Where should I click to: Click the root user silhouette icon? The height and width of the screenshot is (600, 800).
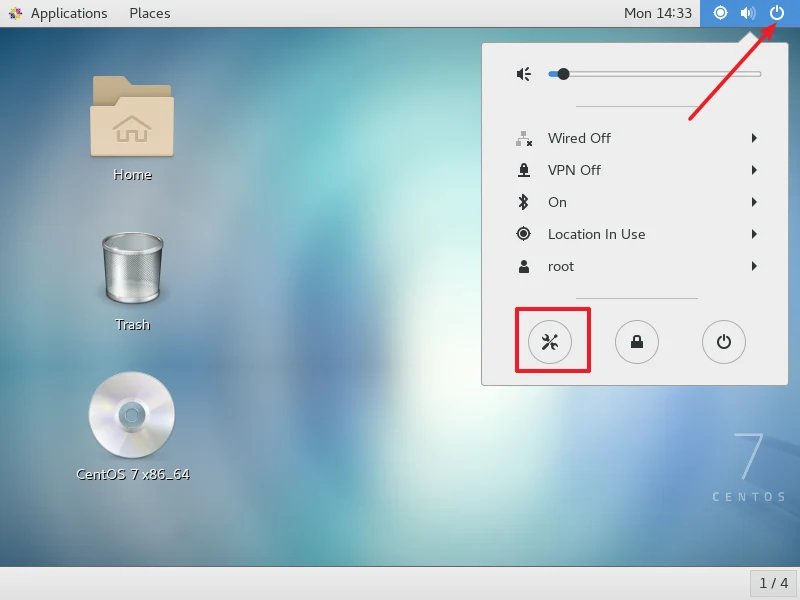point(523,266)
